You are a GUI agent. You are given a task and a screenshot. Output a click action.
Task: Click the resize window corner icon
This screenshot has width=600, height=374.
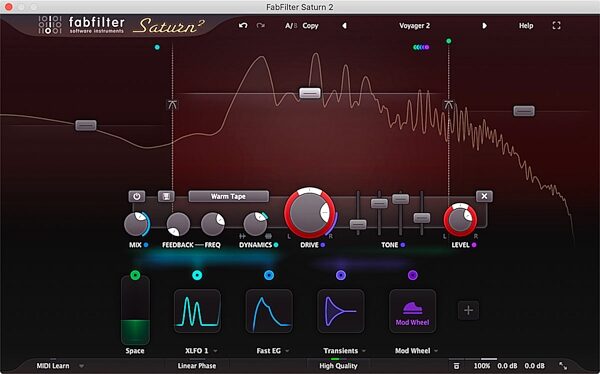[563, 366]
